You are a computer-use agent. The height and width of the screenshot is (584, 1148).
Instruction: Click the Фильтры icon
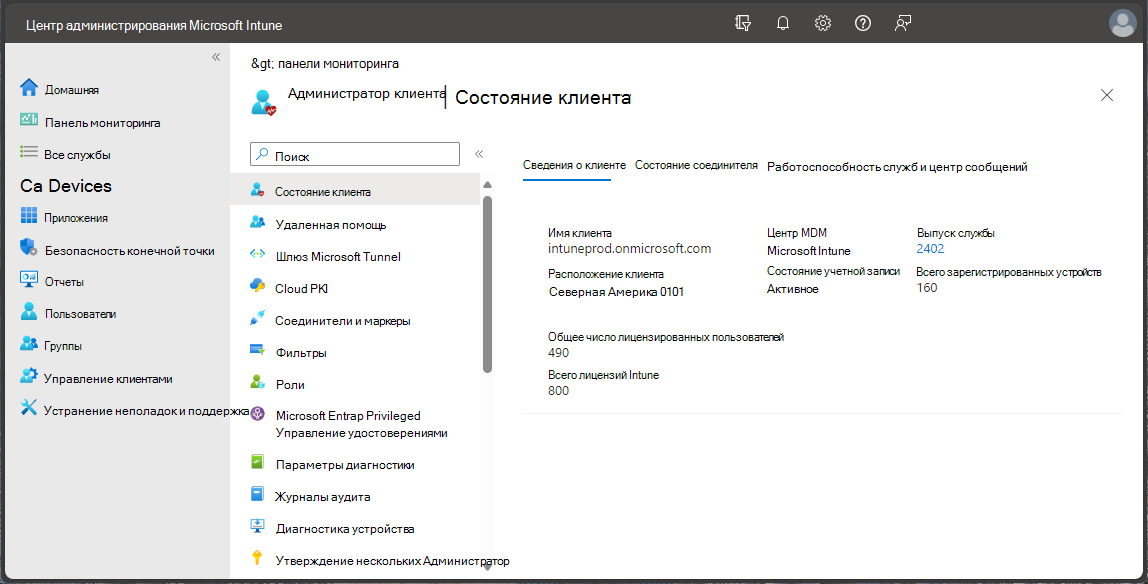257,351
